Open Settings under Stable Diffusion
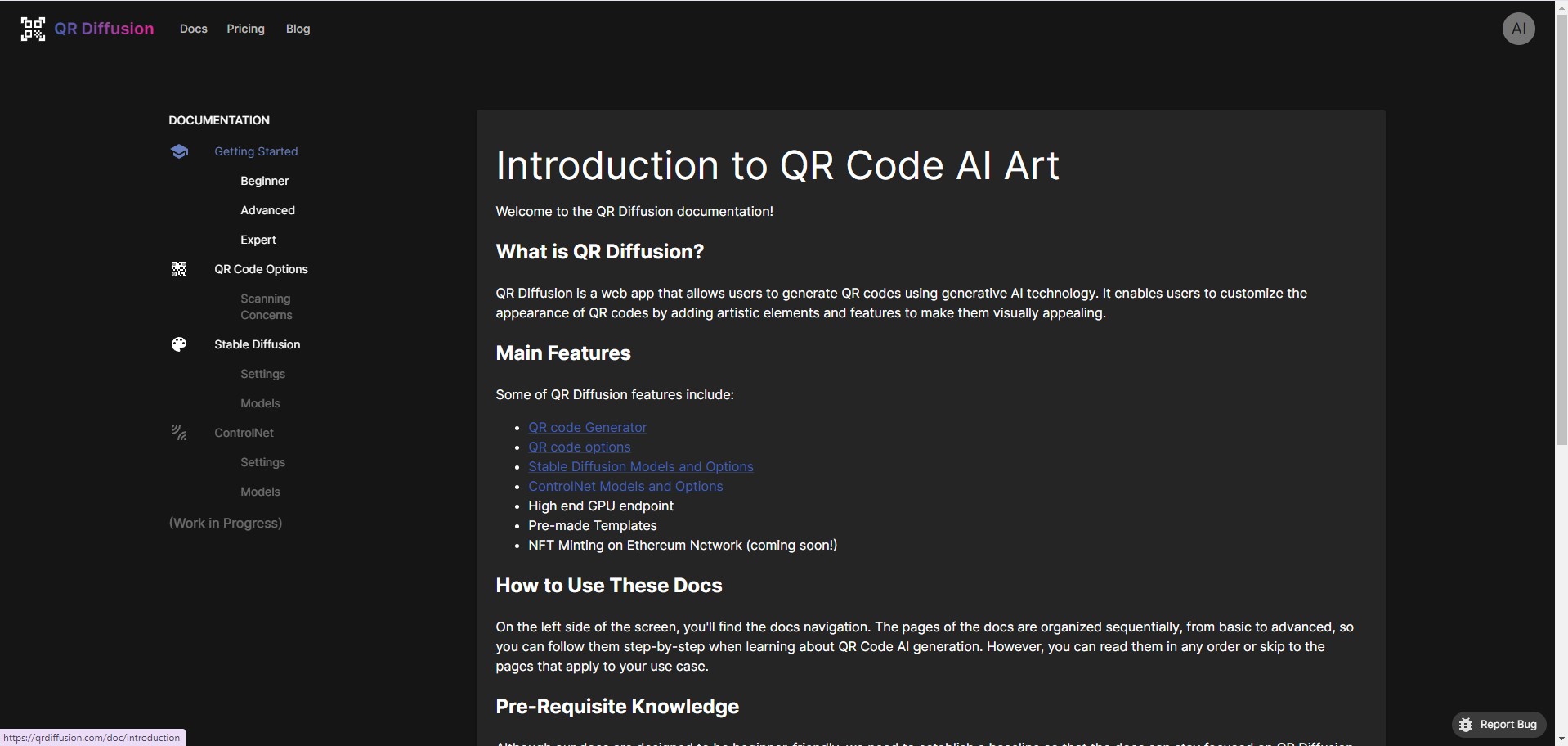Viewport: 1568px width, 746px height. (262, 374)
